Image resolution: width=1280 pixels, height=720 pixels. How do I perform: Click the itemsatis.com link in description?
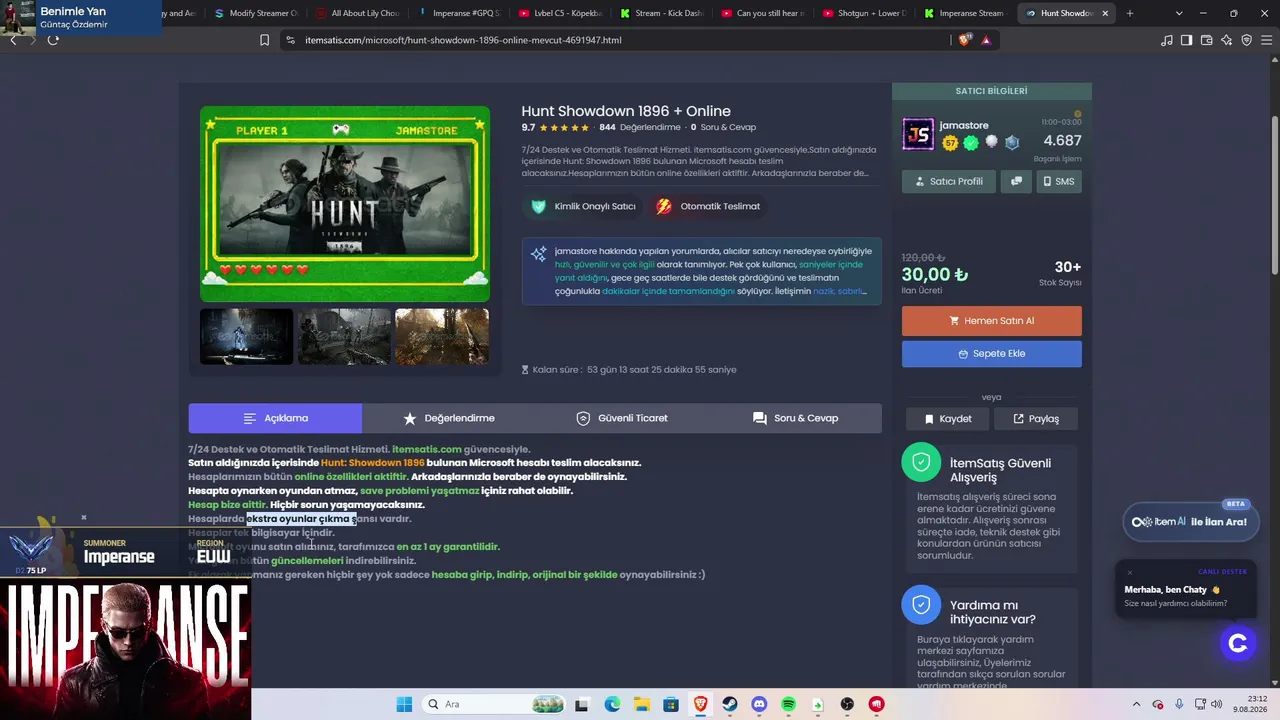427,449
